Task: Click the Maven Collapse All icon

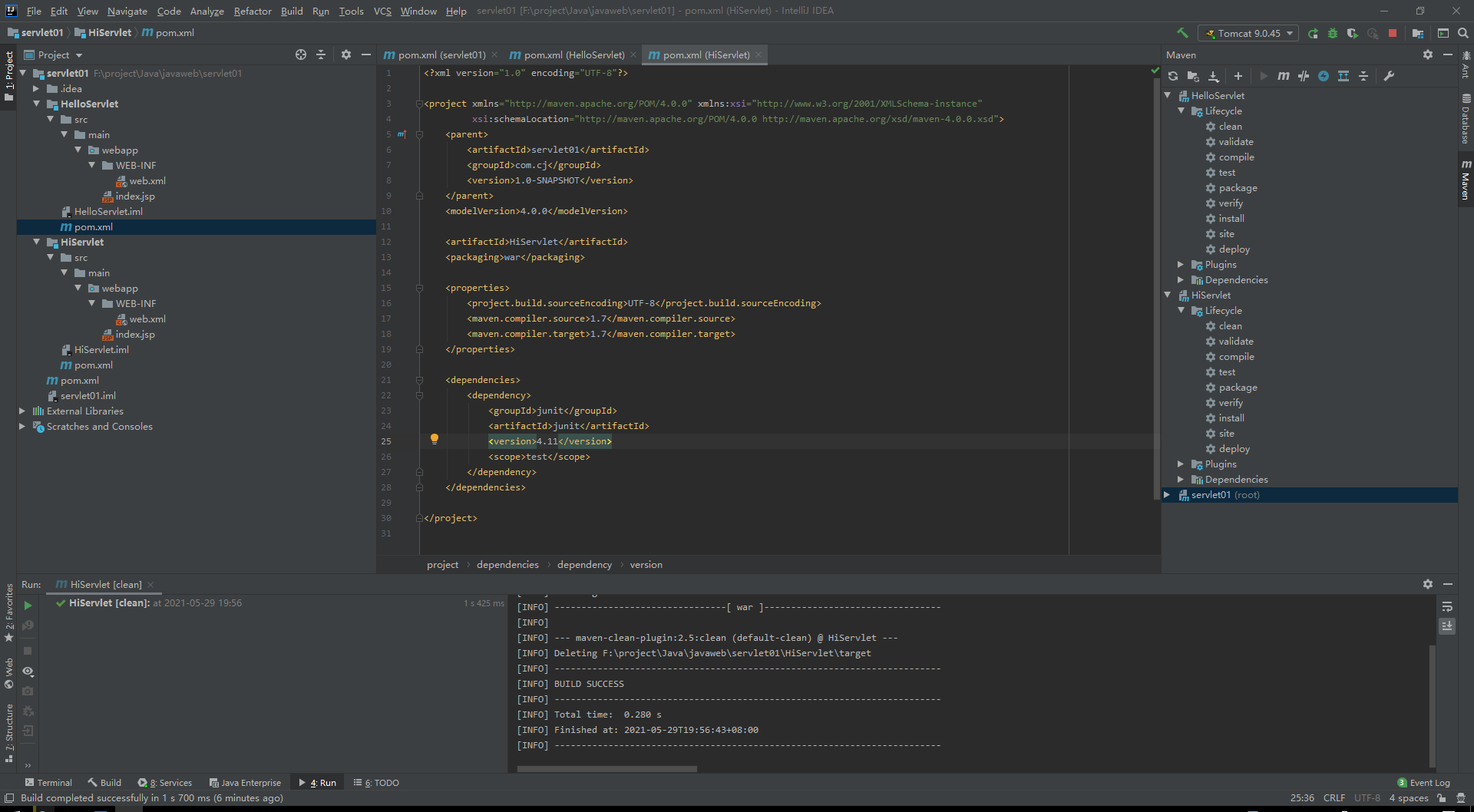Action: point(1363,76)
